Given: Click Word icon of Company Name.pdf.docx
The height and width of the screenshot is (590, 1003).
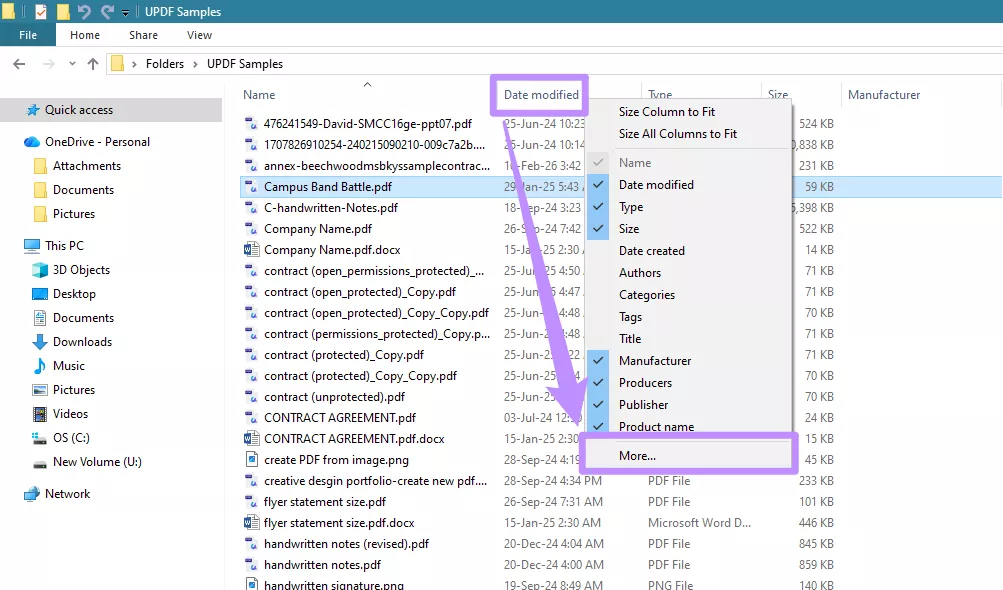Looking at the screenshot, I should pos(251,250).
